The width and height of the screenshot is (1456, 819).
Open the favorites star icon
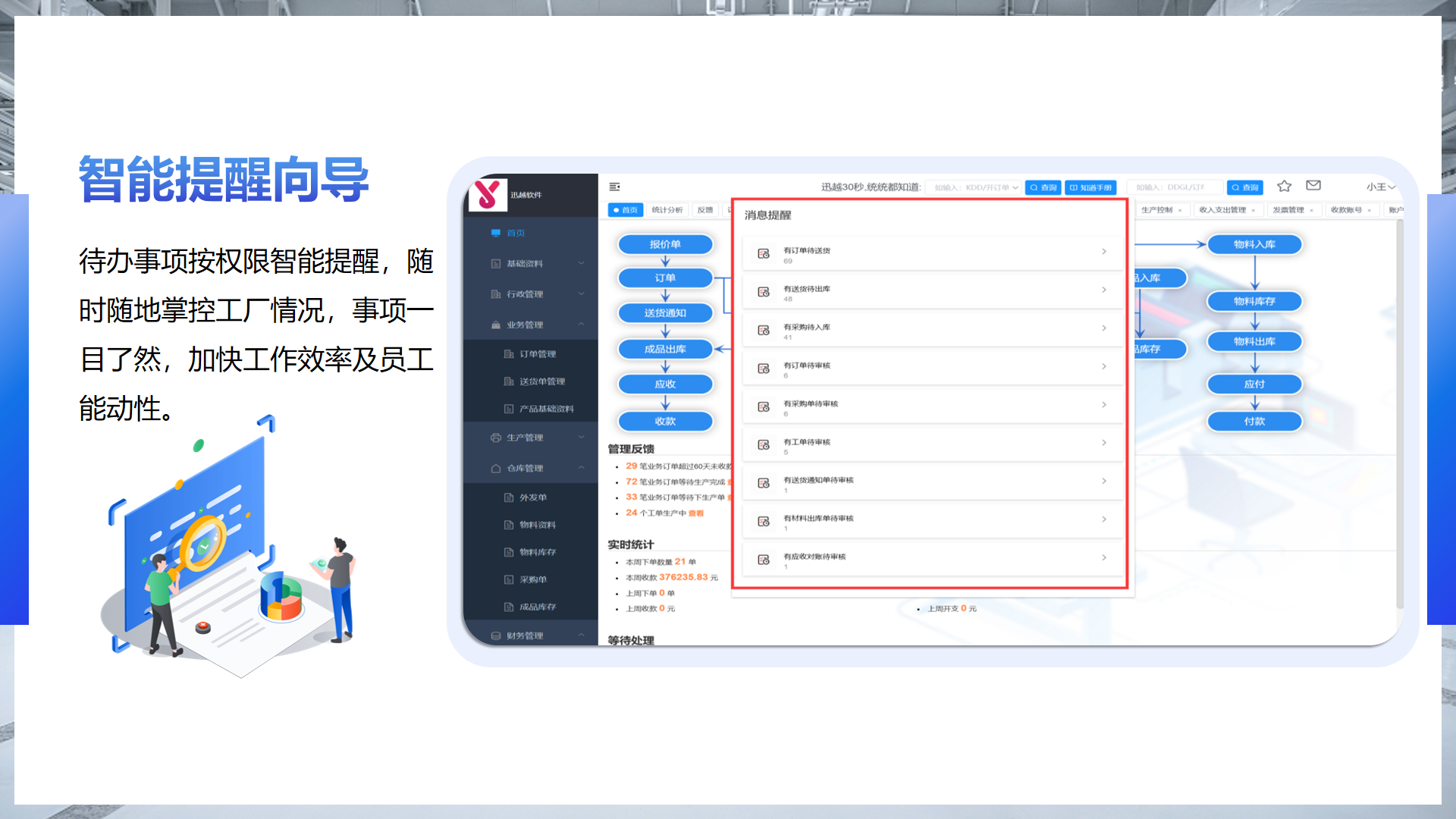(x=1284, y=186)
